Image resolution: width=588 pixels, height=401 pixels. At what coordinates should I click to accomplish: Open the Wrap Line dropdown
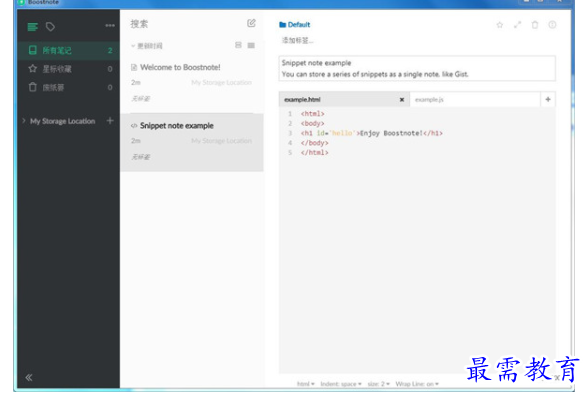pyautogui.click(x=417, y=384)
